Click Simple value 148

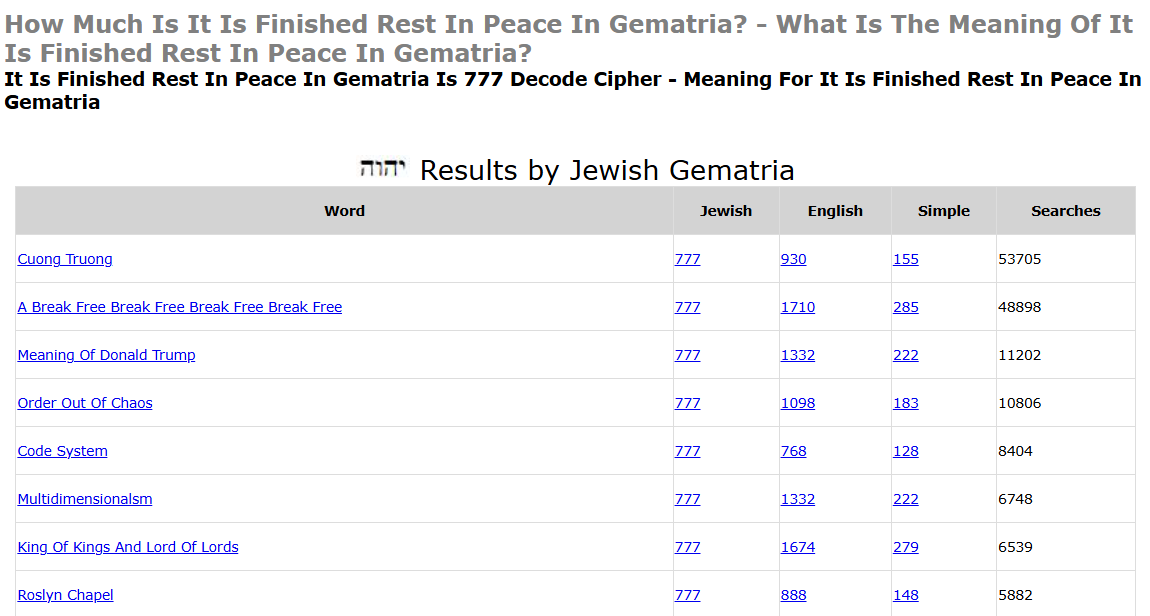(x=906, y=595)
